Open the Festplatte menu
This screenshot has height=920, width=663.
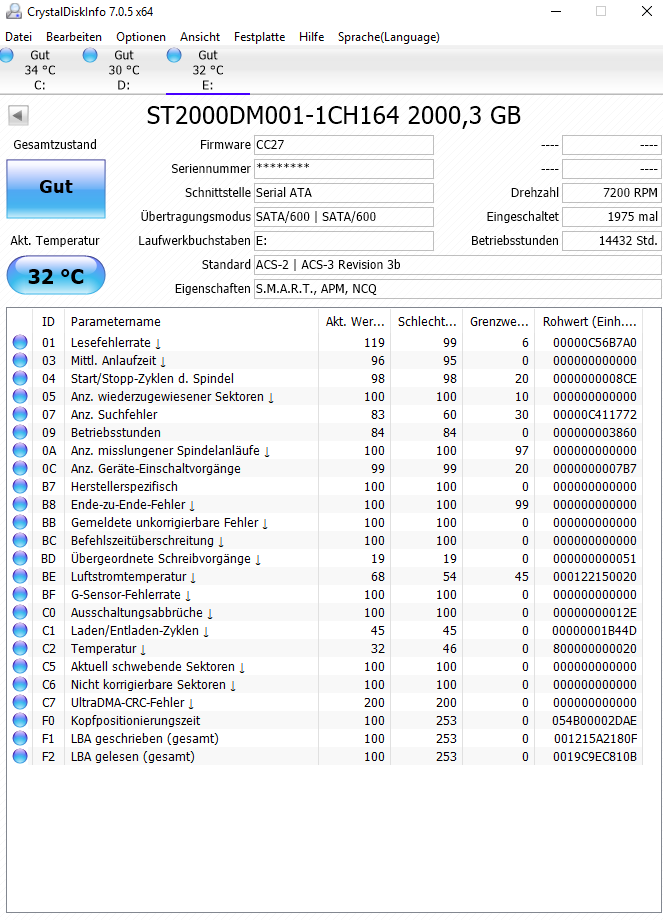(x=259, y=36)
